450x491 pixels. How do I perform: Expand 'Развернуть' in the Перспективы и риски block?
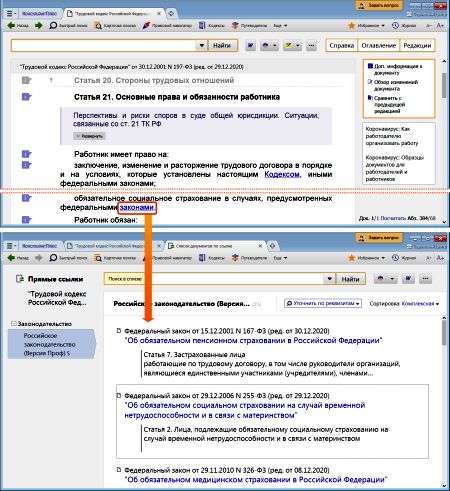(x=90, y=136)
